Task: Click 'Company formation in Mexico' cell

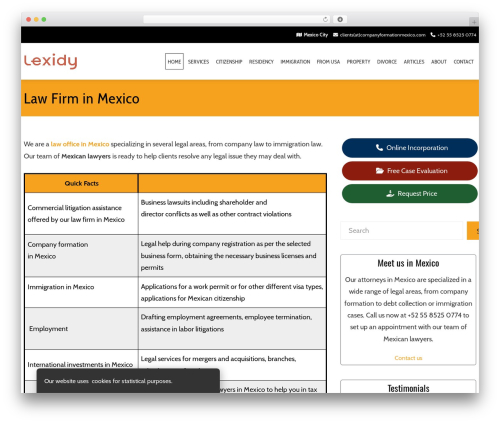Action: 81,256
